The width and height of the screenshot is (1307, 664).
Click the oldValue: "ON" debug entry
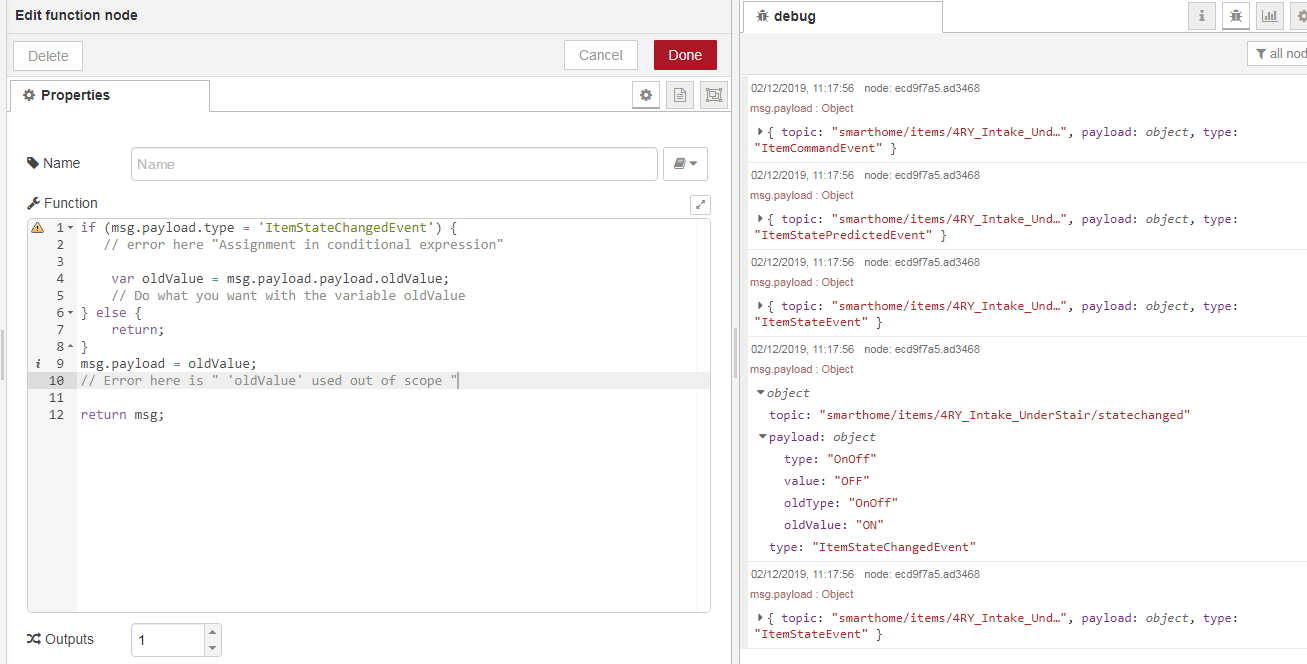pos(834,525)
